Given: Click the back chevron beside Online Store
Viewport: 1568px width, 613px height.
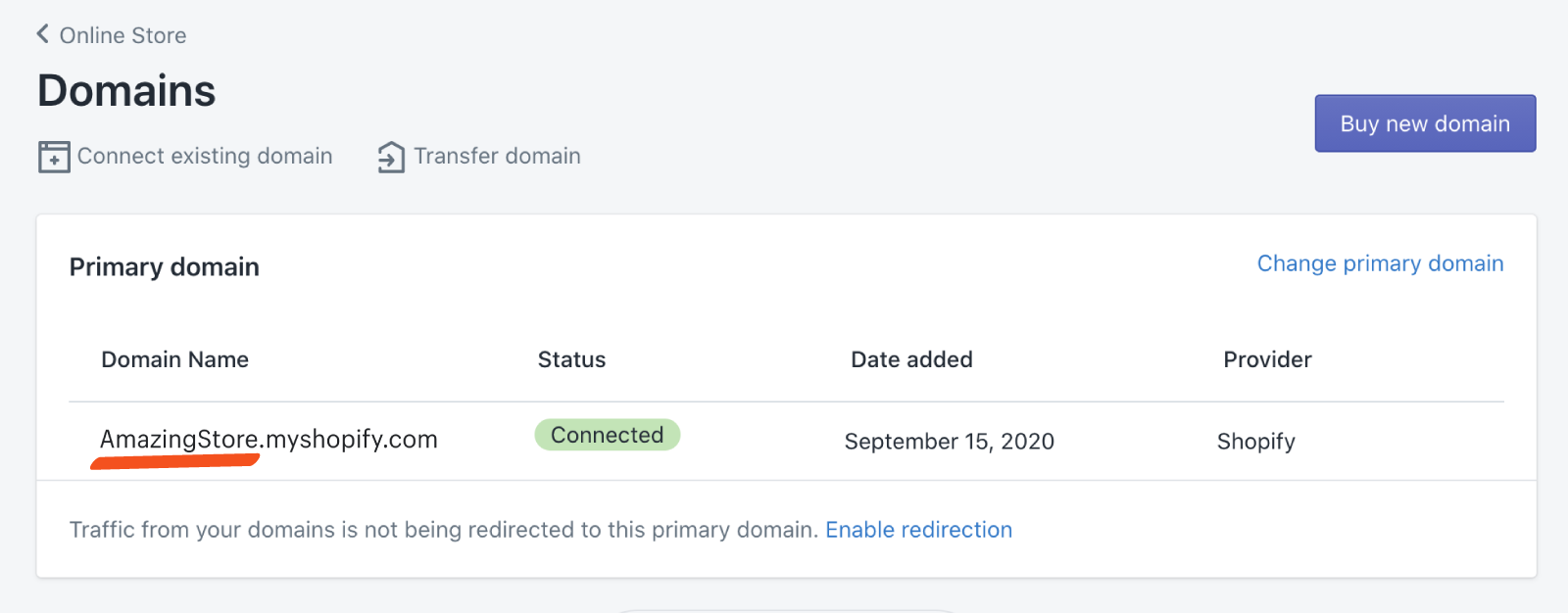Looking at the screenshot, I should click(x=42, y=34).
